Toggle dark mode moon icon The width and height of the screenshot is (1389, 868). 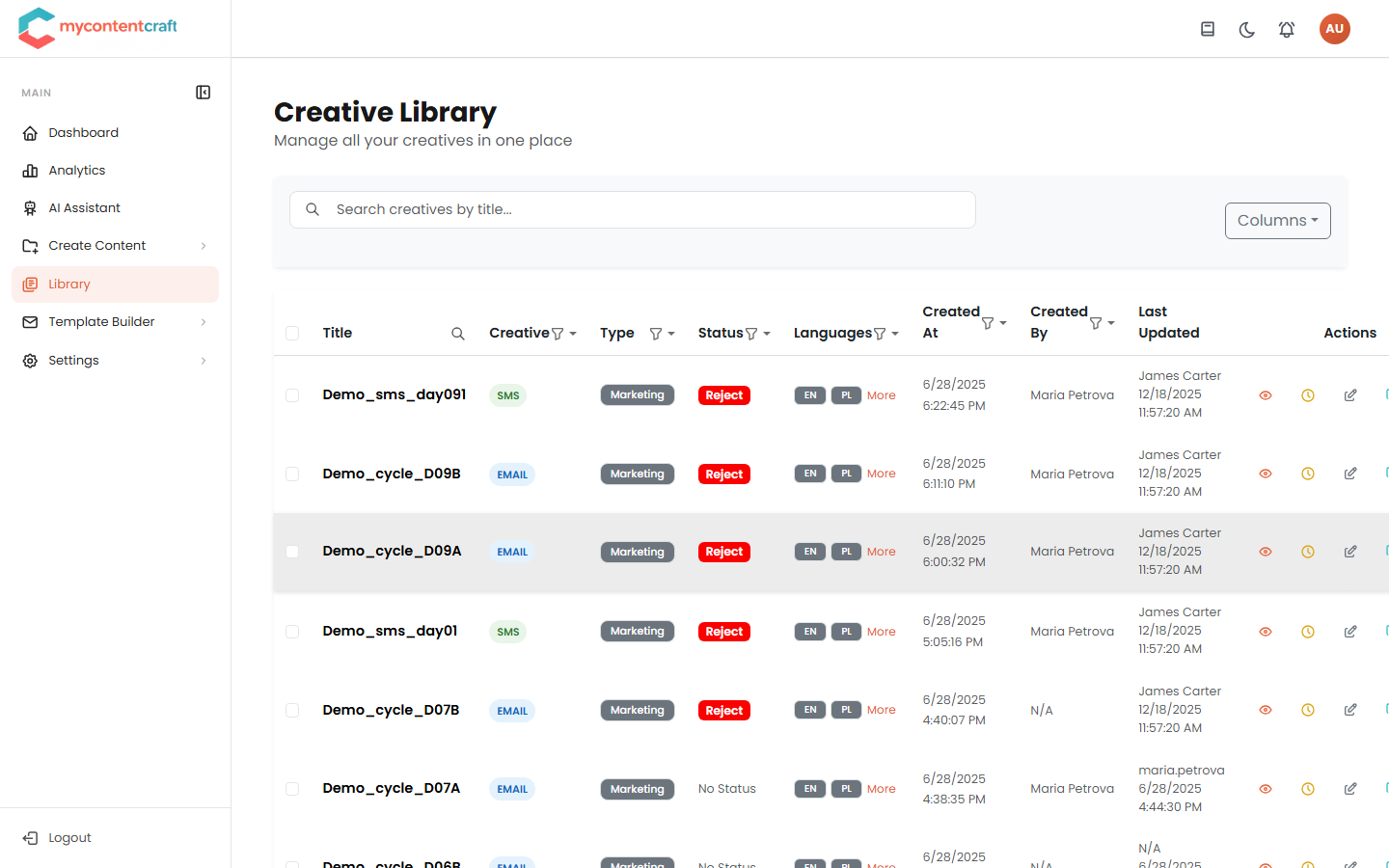click(x=1247, y=29)
